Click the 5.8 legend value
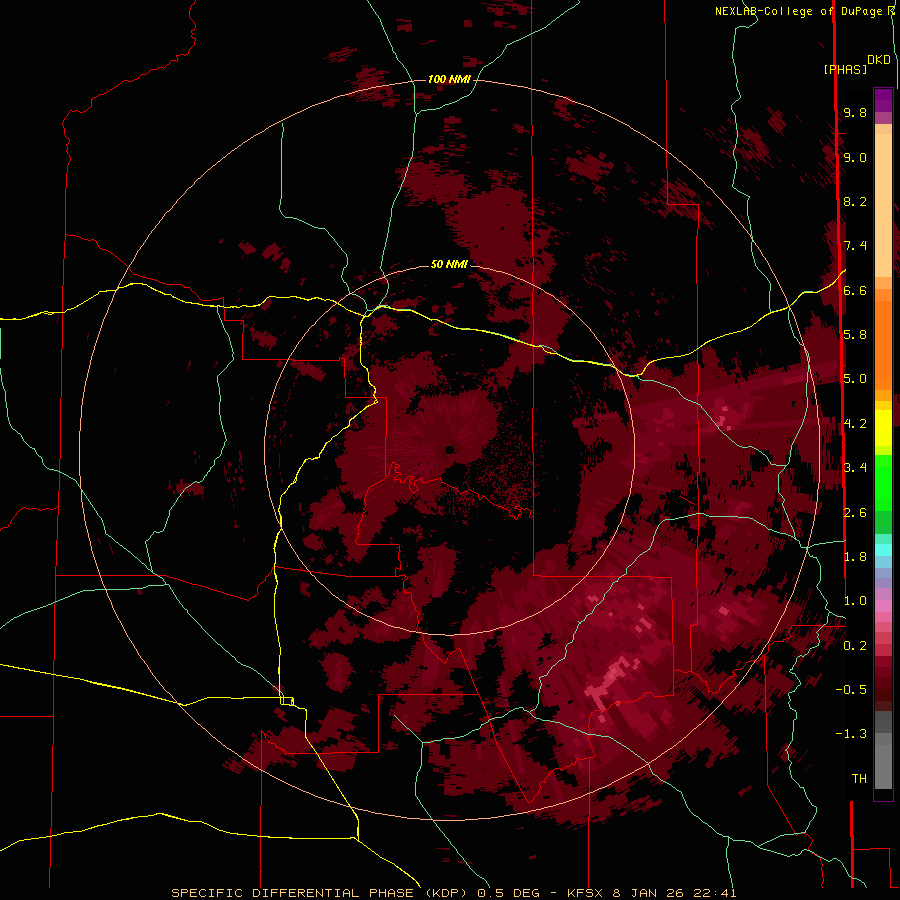Viewport: 900px width, 900px height. pos(855,335)
